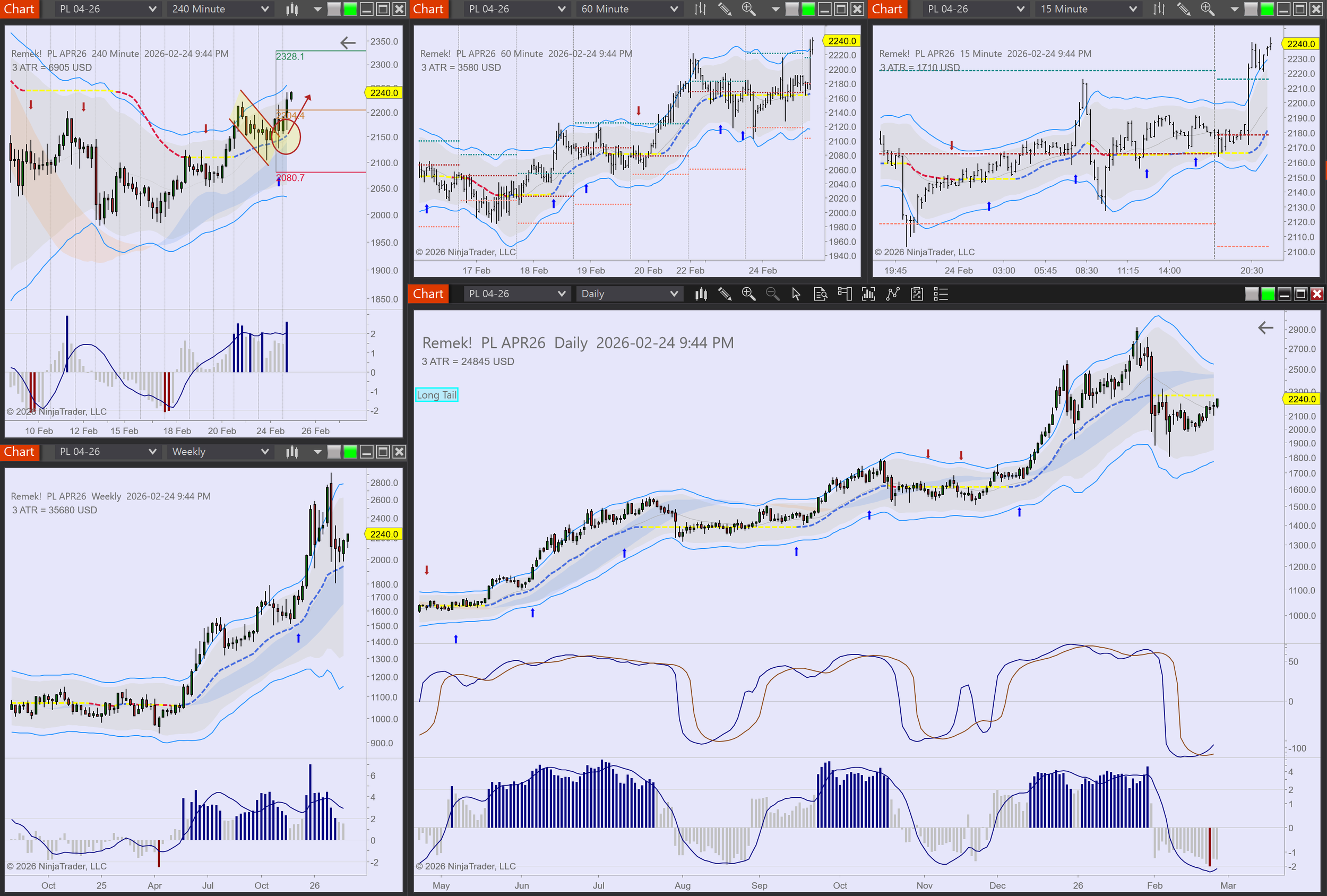Open the PL 04-26 instrument dropdown on Daily chart
The image size is (1327, 896).
pos(516,294)
